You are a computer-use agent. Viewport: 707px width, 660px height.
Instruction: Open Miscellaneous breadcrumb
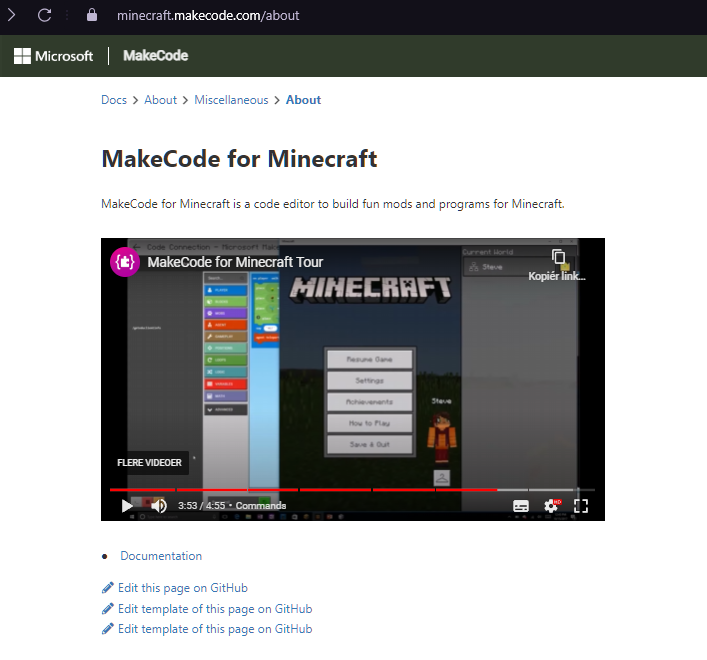[x=231, y=100]
